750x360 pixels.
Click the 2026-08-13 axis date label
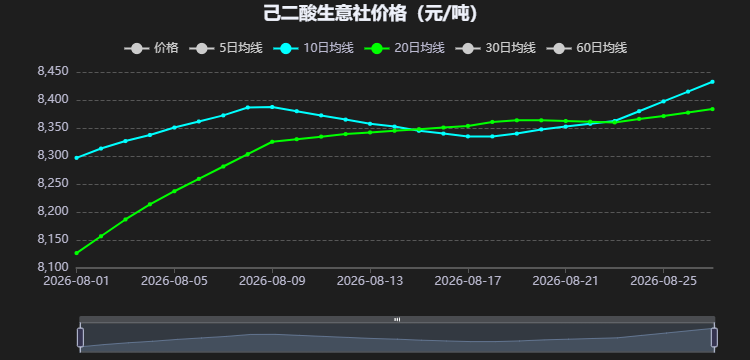(x=370, y=281)
